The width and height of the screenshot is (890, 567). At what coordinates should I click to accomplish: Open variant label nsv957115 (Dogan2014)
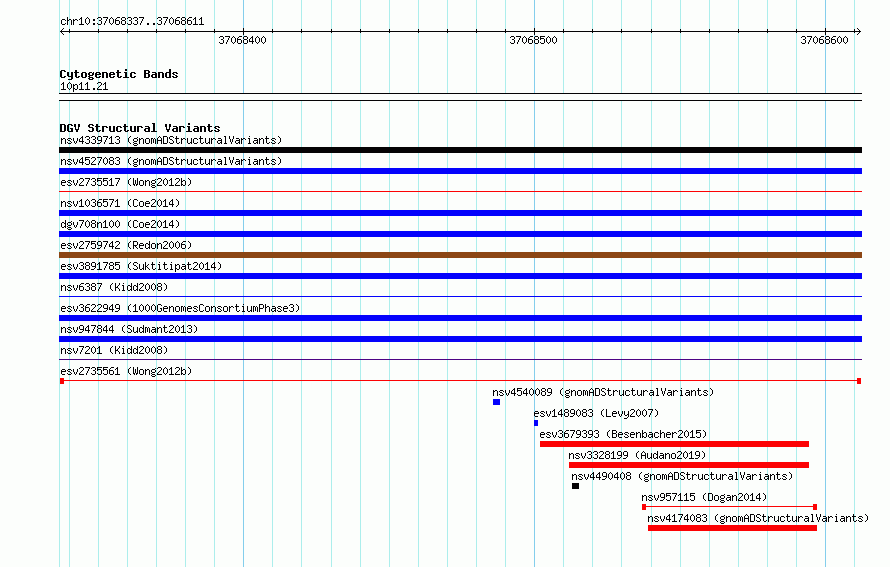pyautogui.click(x=704, y=497)
